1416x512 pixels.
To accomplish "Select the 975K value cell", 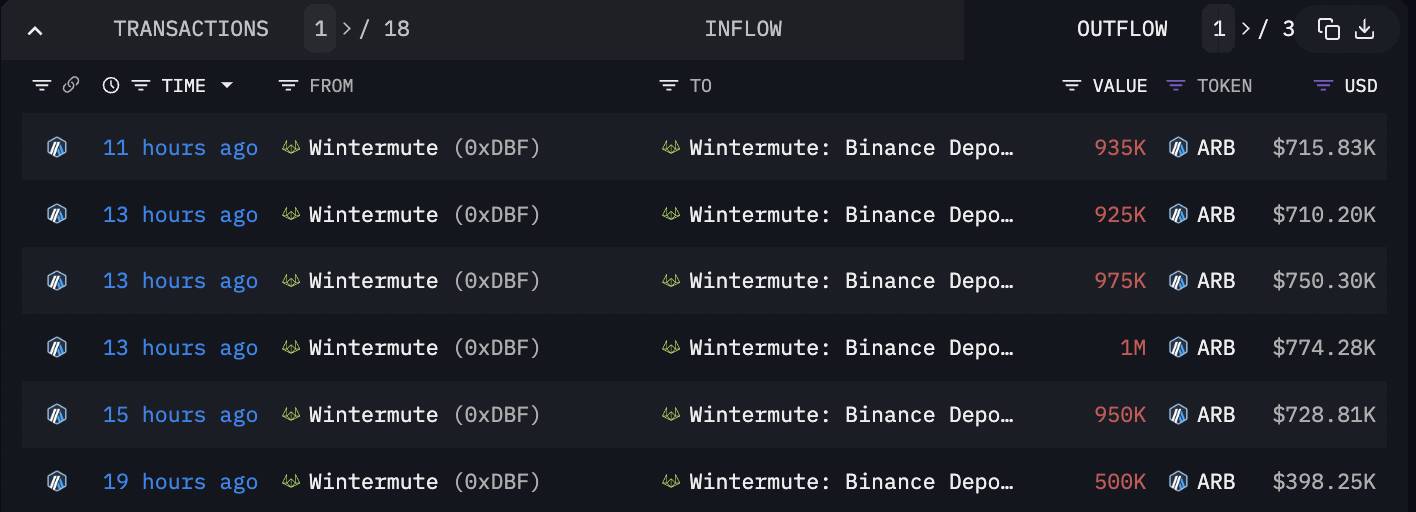I will 1120,282.
